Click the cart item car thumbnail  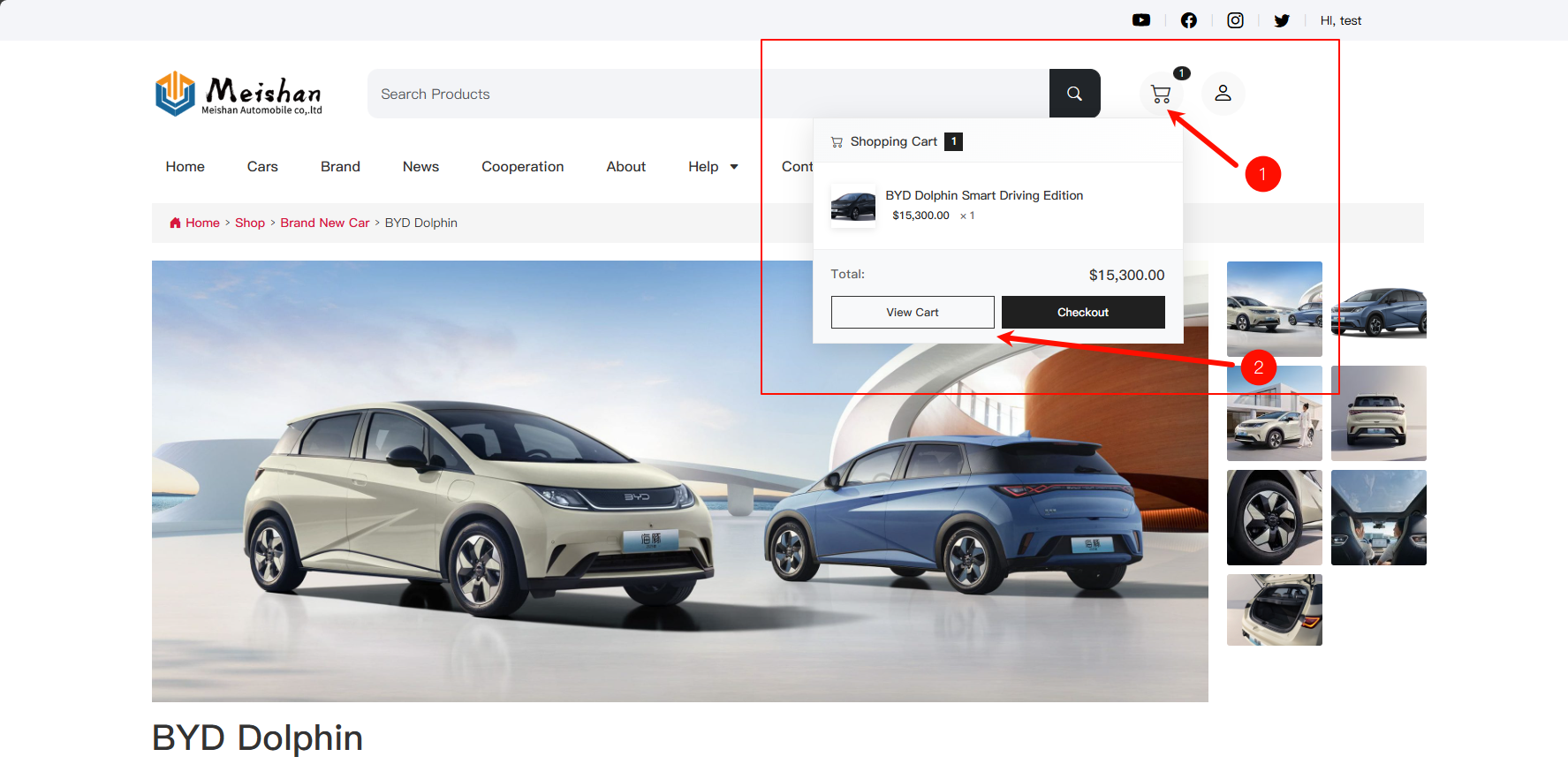pos(853,207)
